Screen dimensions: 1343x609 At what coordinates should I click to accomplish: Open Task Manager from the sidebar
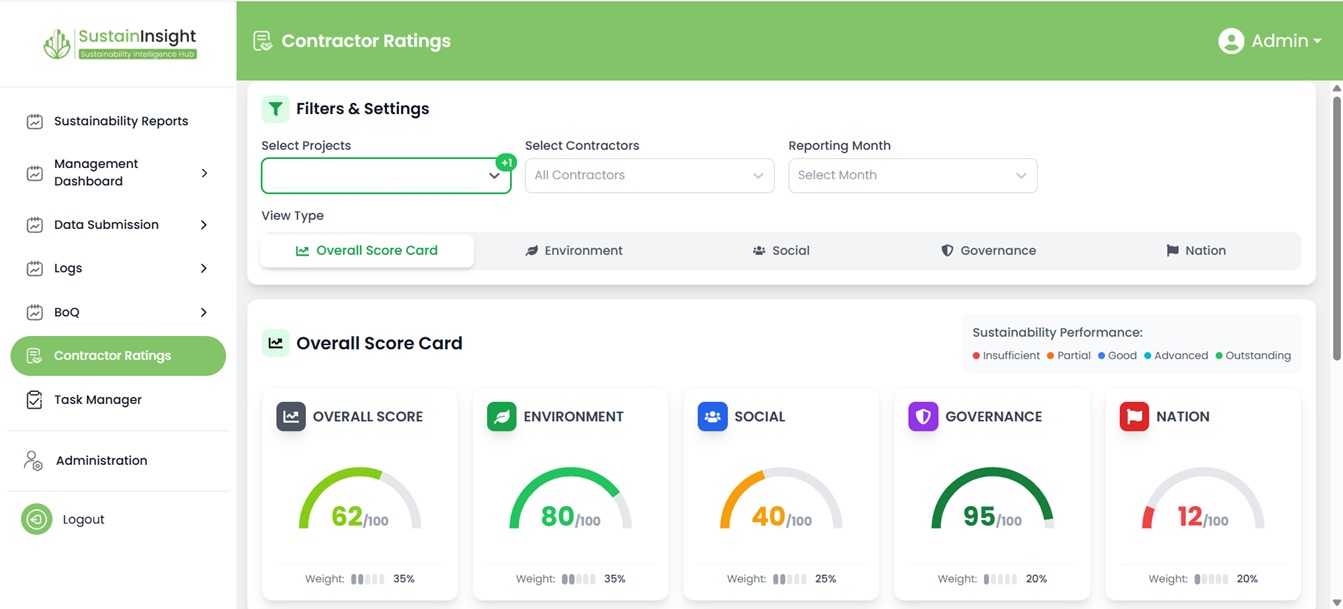[x=97, y=400]
